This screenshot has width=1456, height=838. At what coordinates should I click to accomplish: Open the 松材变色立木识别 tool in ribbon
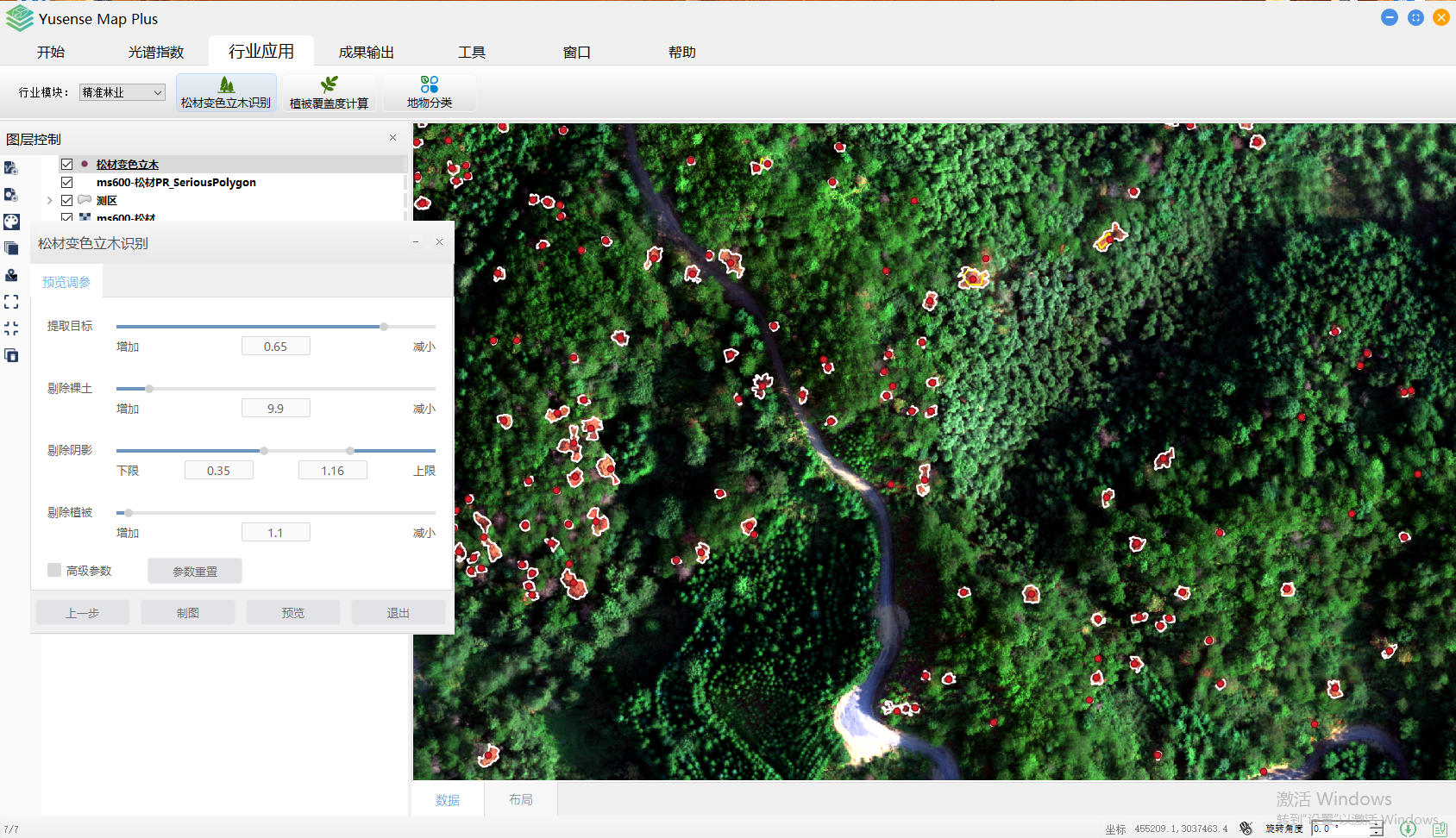point(226,92)
